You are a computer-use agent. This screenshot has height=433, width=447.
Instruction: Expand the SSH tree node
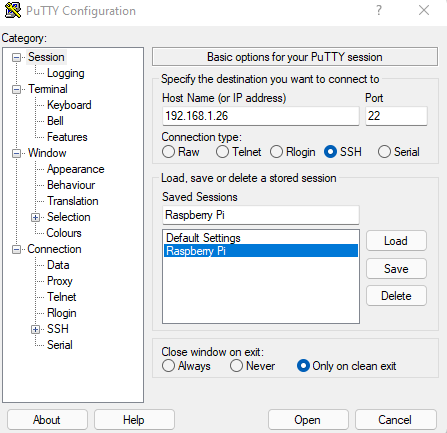pyautogui.click(x=35, y=329)
